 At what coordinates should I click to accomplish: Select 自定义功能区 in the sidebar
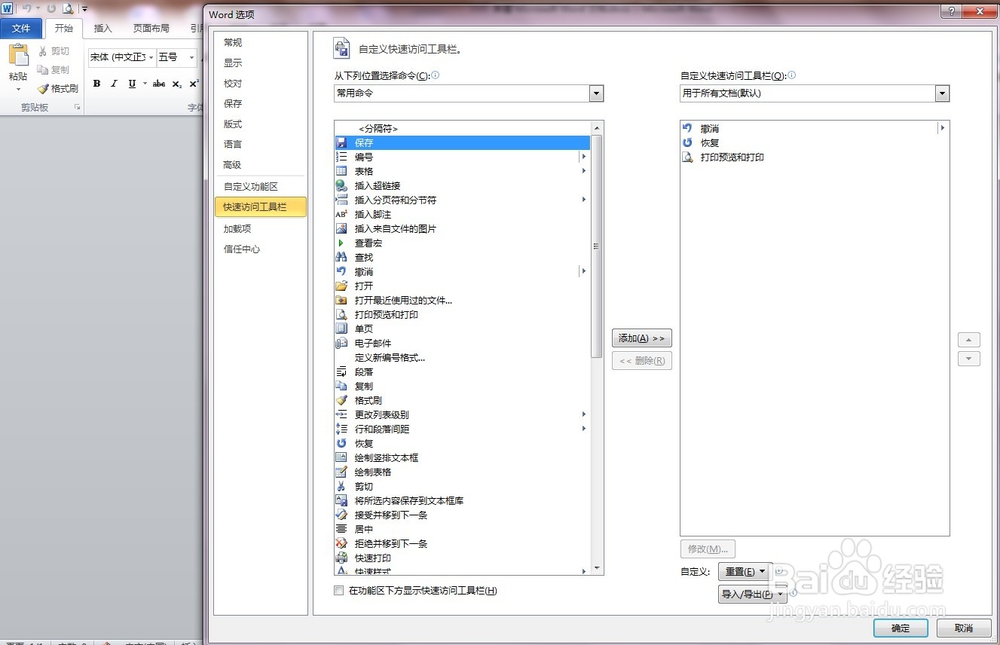tap(251, 186)
